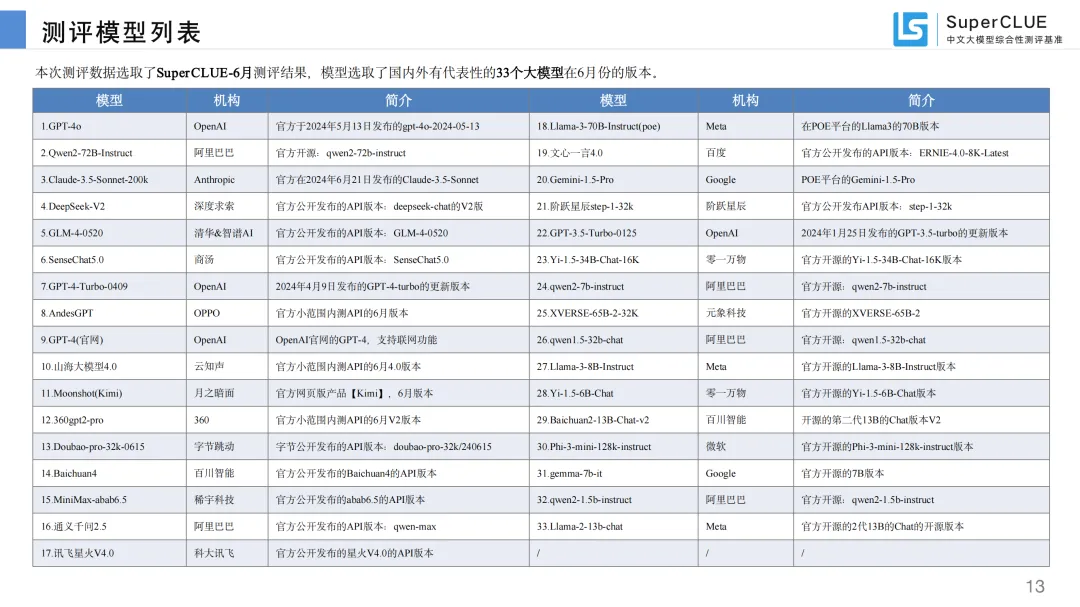Click the SuperCLUE logo icon
Screen dimensions: 1080x607
910,29
